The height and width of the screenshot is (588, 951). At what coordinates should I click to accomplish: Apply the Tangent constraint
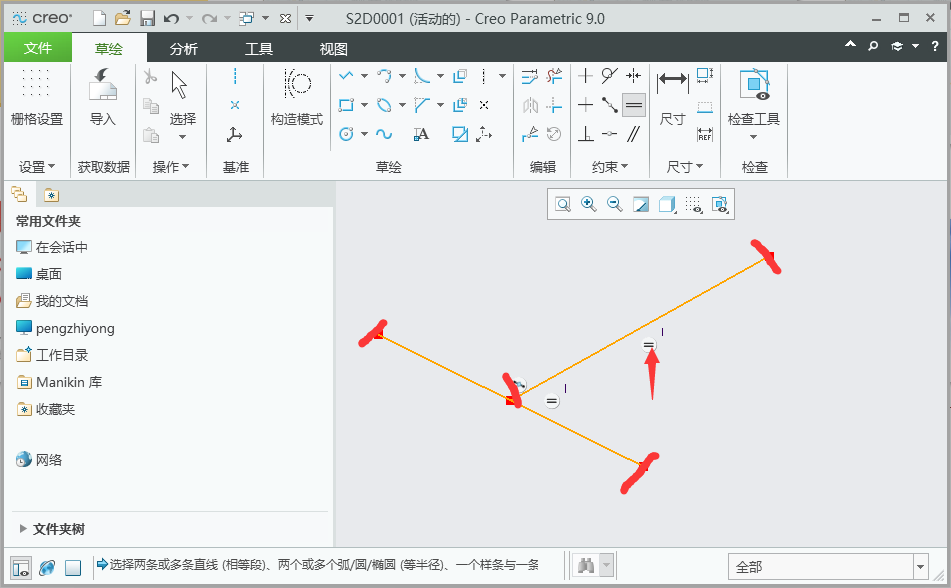pos(610,76)
